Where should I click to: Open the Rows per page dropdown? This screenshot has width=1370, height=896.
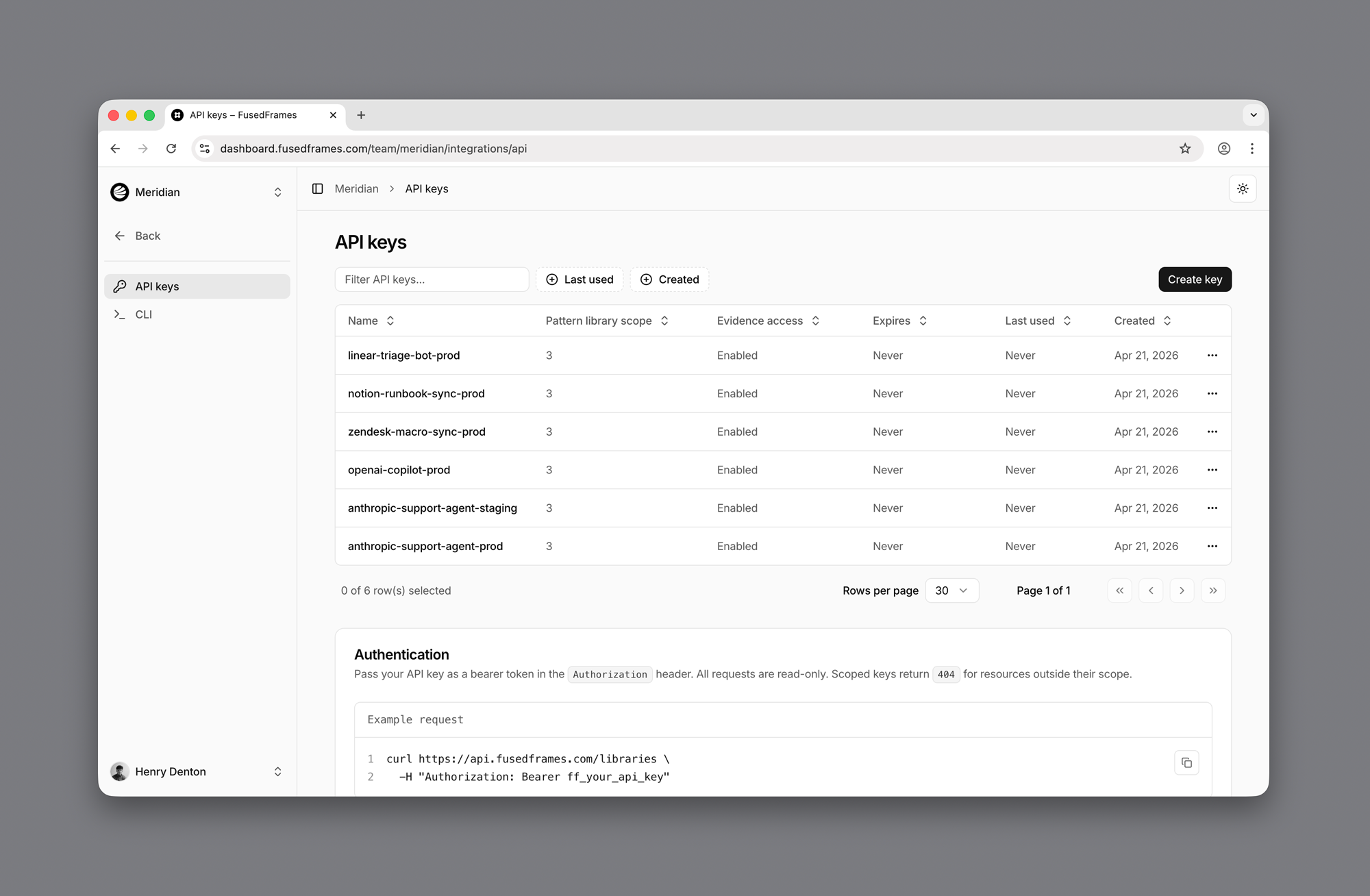tap(951, 590)
